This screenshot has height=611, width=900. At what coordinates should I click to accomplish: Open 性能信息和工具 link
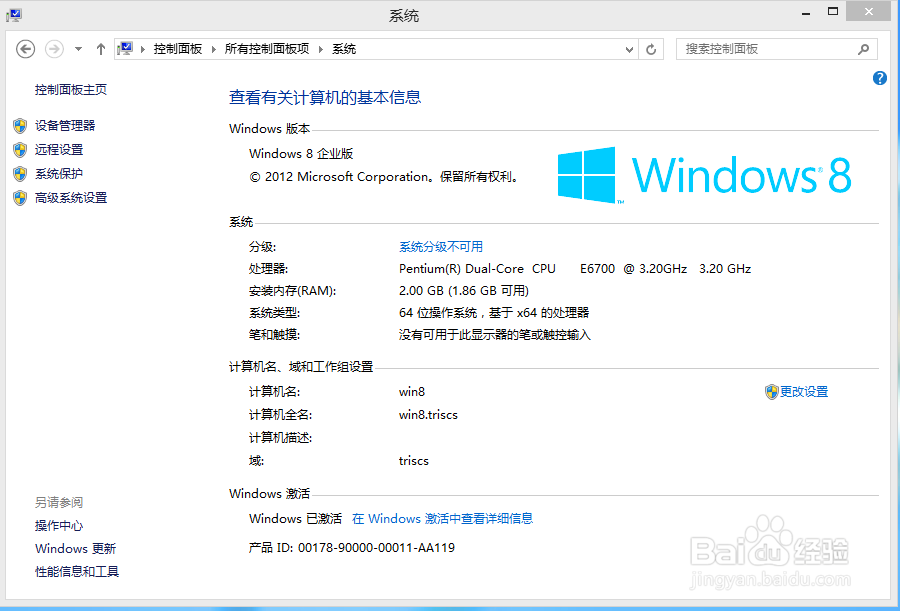(x=77, y=572)
